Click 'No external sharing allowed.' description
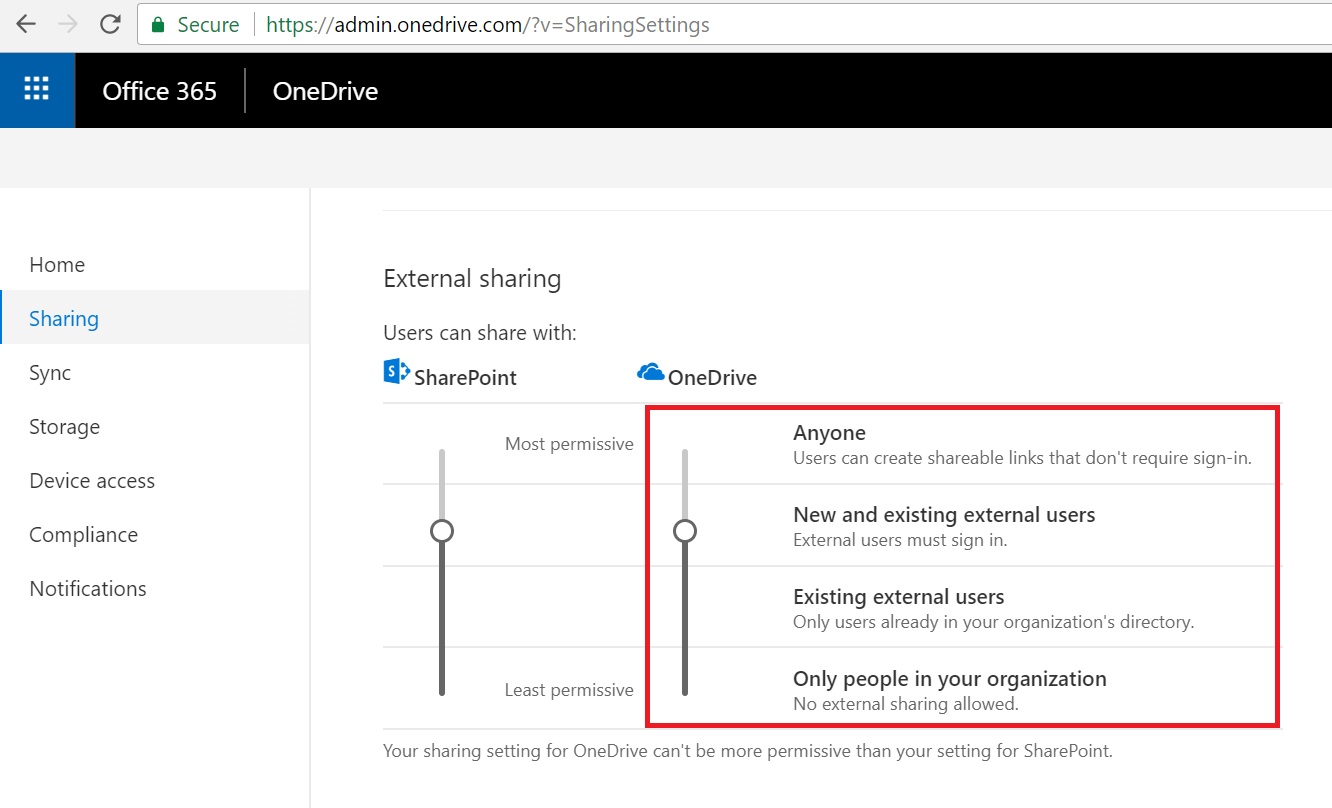Screen dimensions: 1332x808 (905, 704)
